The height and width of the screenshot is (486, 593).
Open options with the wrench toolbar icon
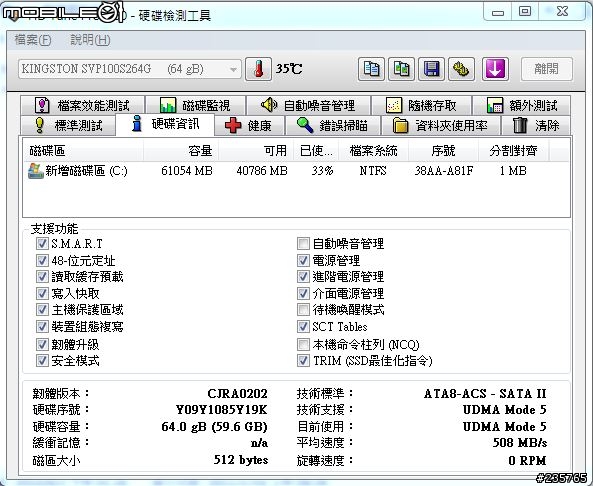click(x=461, y=69)
